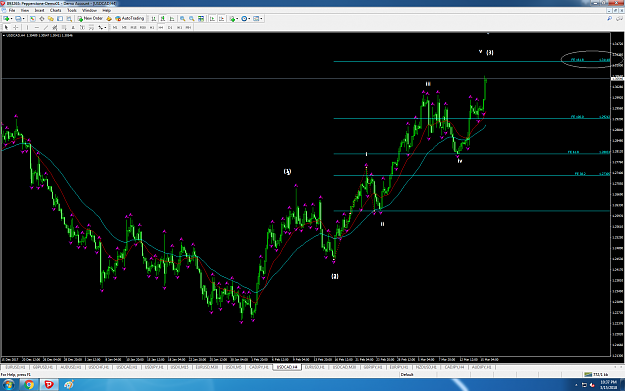Expand the Periods dropdown arrow

pyautogui.click(x=250, y=18)
